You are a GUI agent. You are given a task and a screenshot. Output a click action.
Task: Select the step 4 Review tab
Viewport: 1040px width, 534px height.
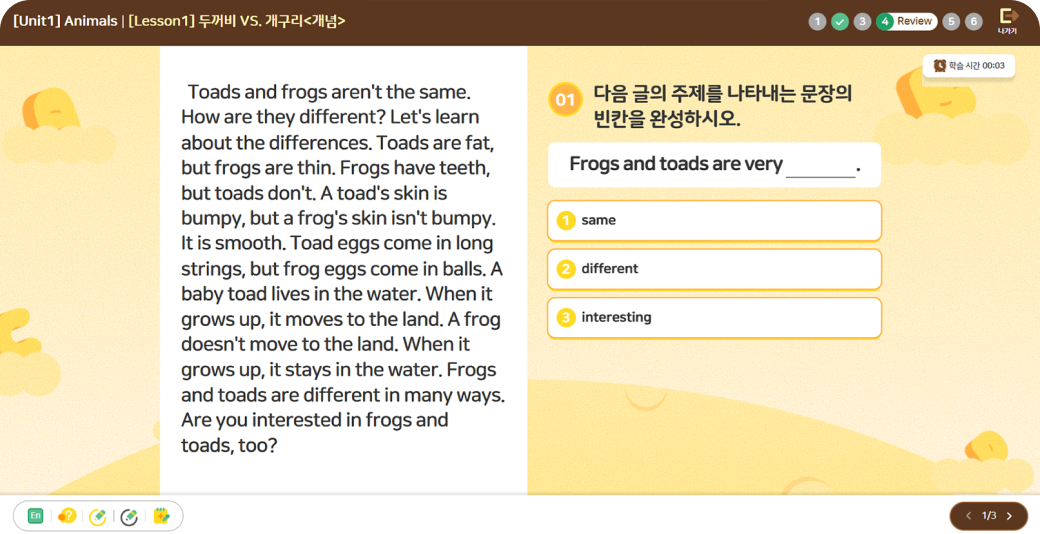[x=906, y=21]
